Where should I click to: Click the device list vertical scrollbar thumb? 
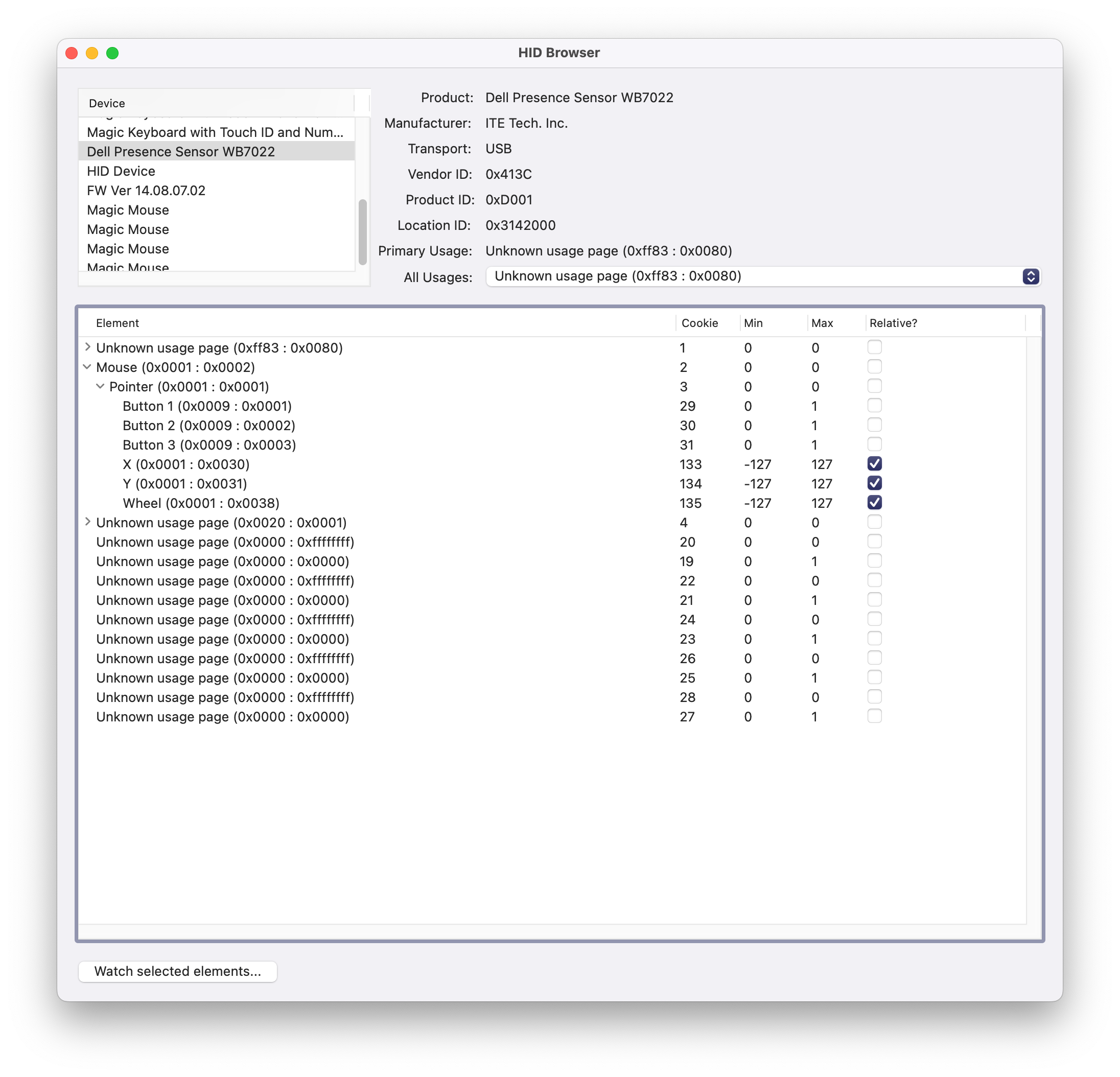point(362,232)
